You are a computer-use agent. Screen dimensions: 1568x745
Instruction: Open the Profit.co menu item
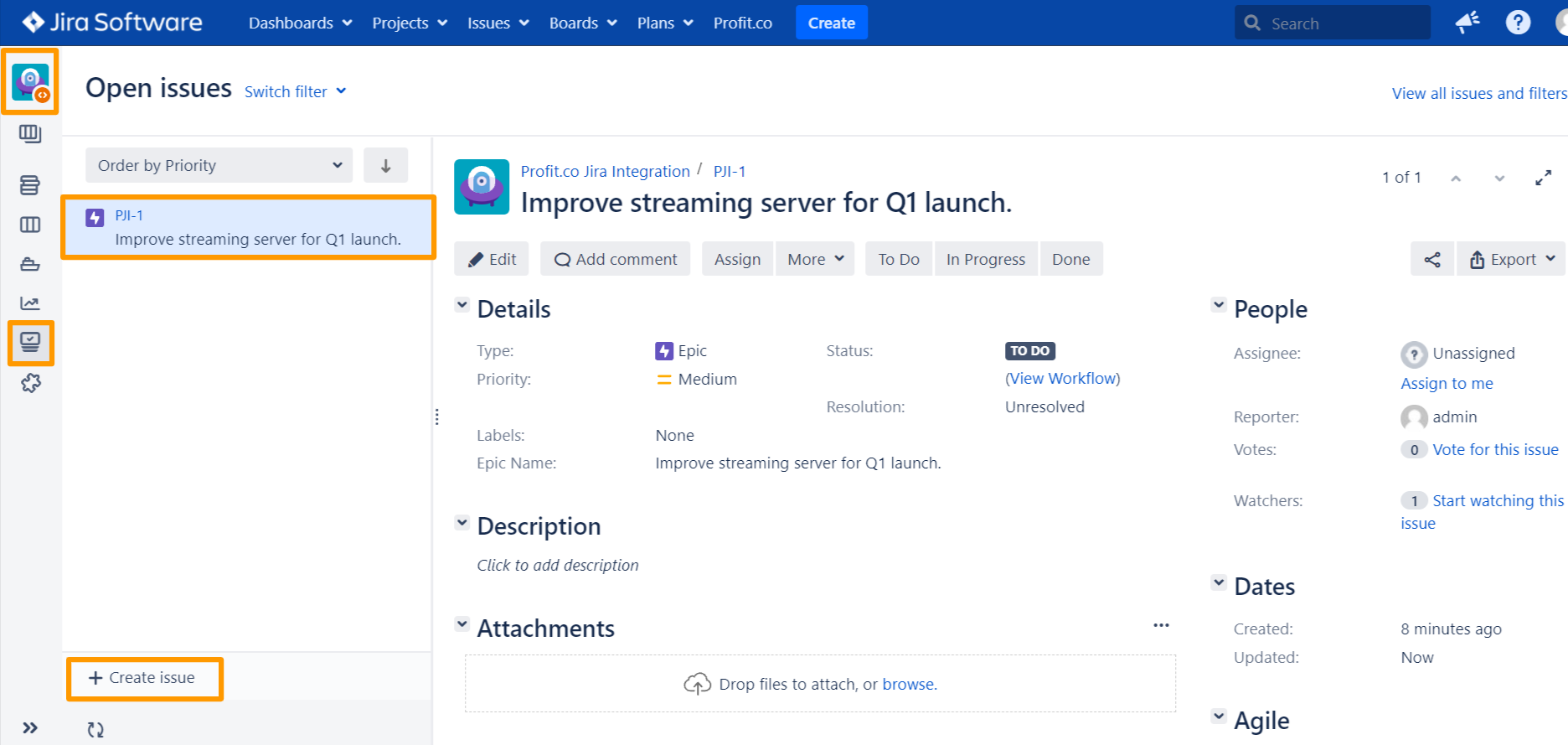(x=743, y=23)
